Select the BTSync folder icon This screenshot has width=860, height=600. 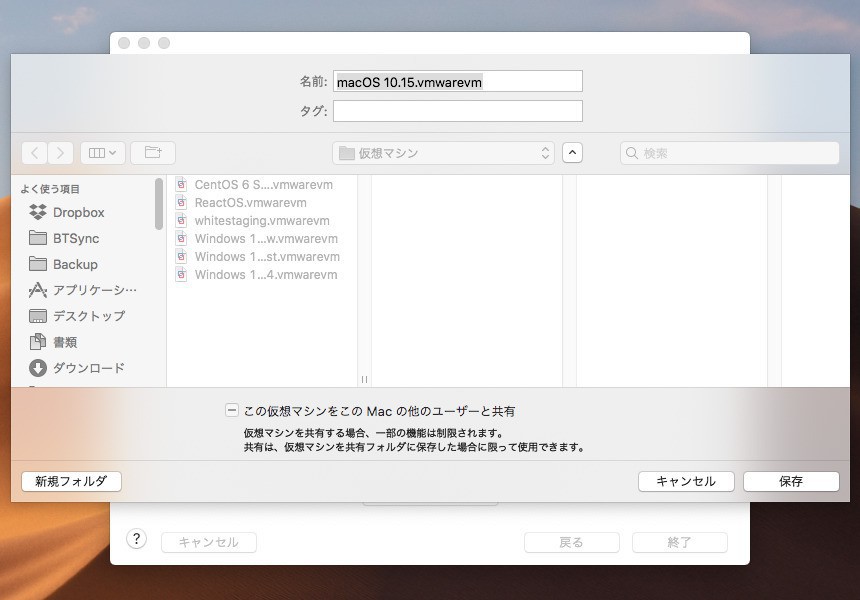(x=38, y=238)
